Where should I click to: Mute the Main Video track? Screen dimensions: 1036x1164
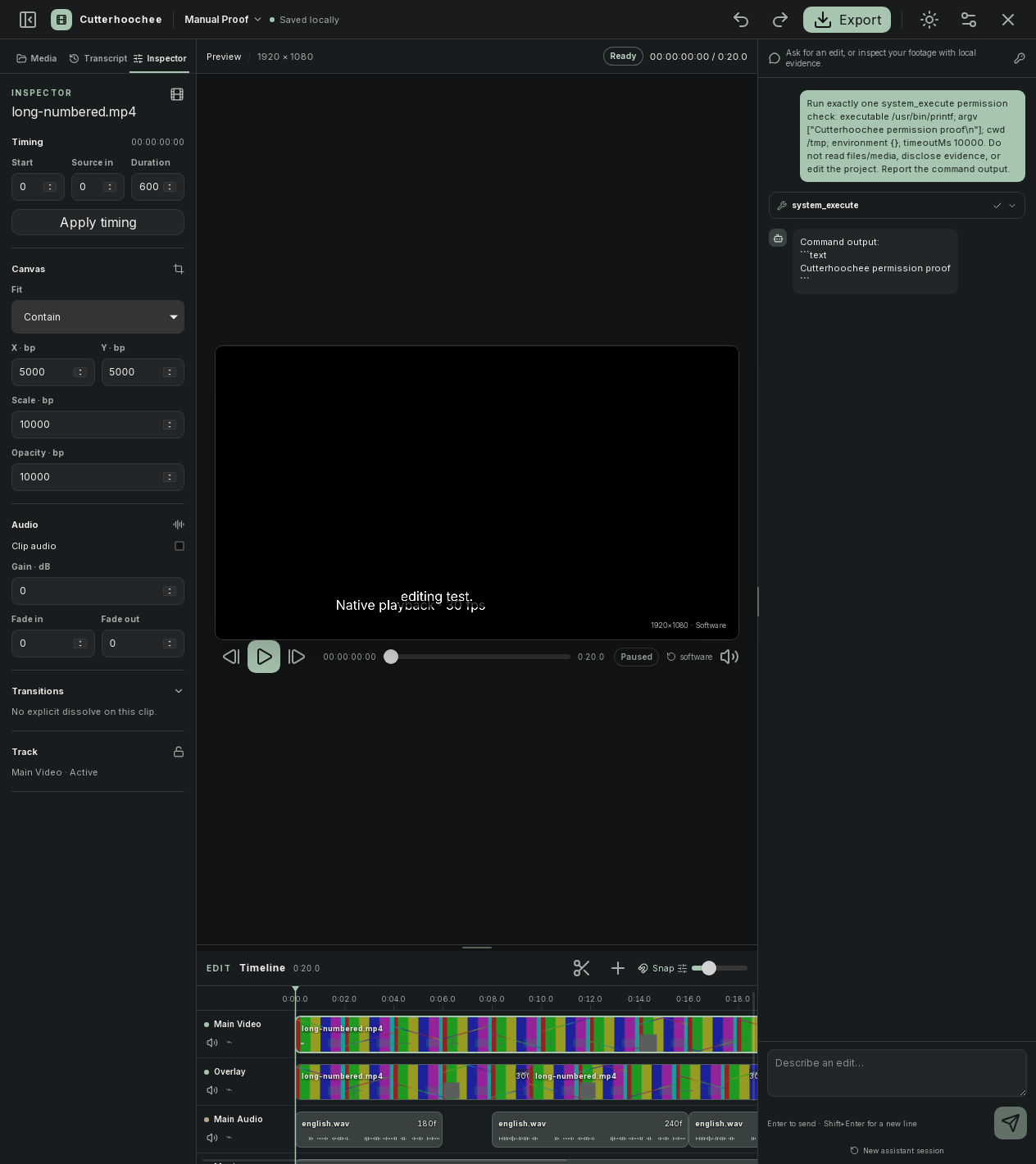pos(212,1043)
